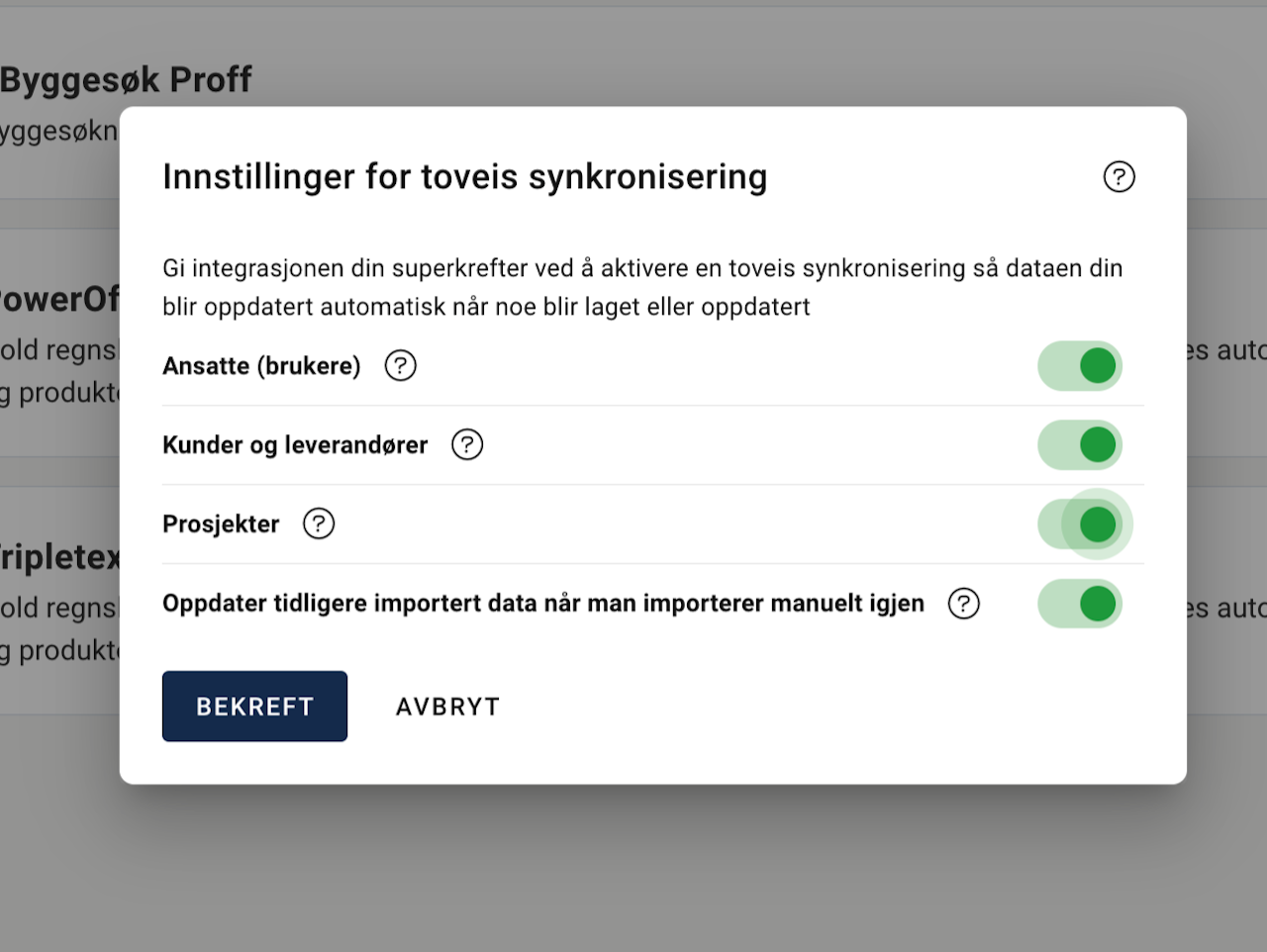The image size is (1267, 952).
Task: Click Byggesøk Proff heading behind the dialog
Action: 126,80
